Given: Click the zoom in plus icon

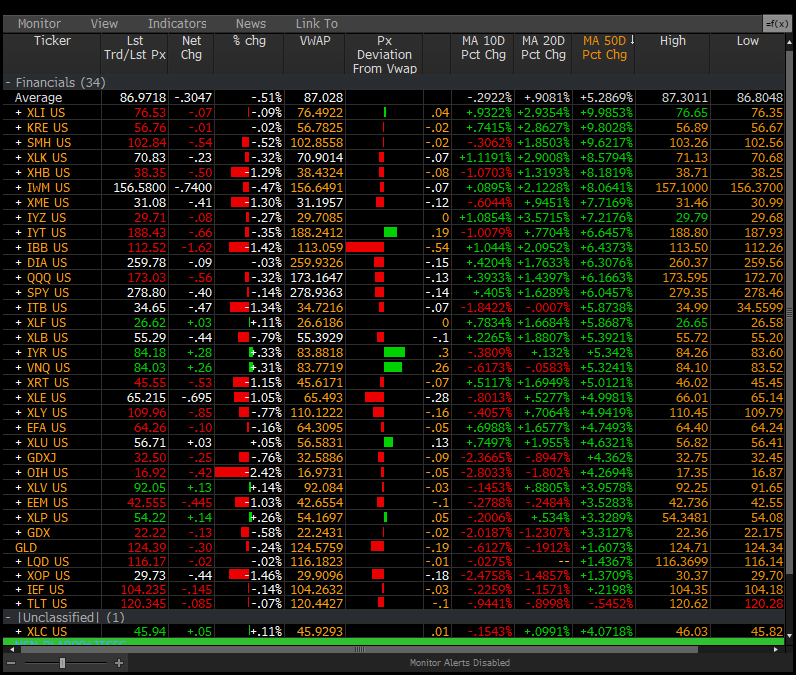Looking at the screenshot, I should pyautogui.click(x=119, y=663).
